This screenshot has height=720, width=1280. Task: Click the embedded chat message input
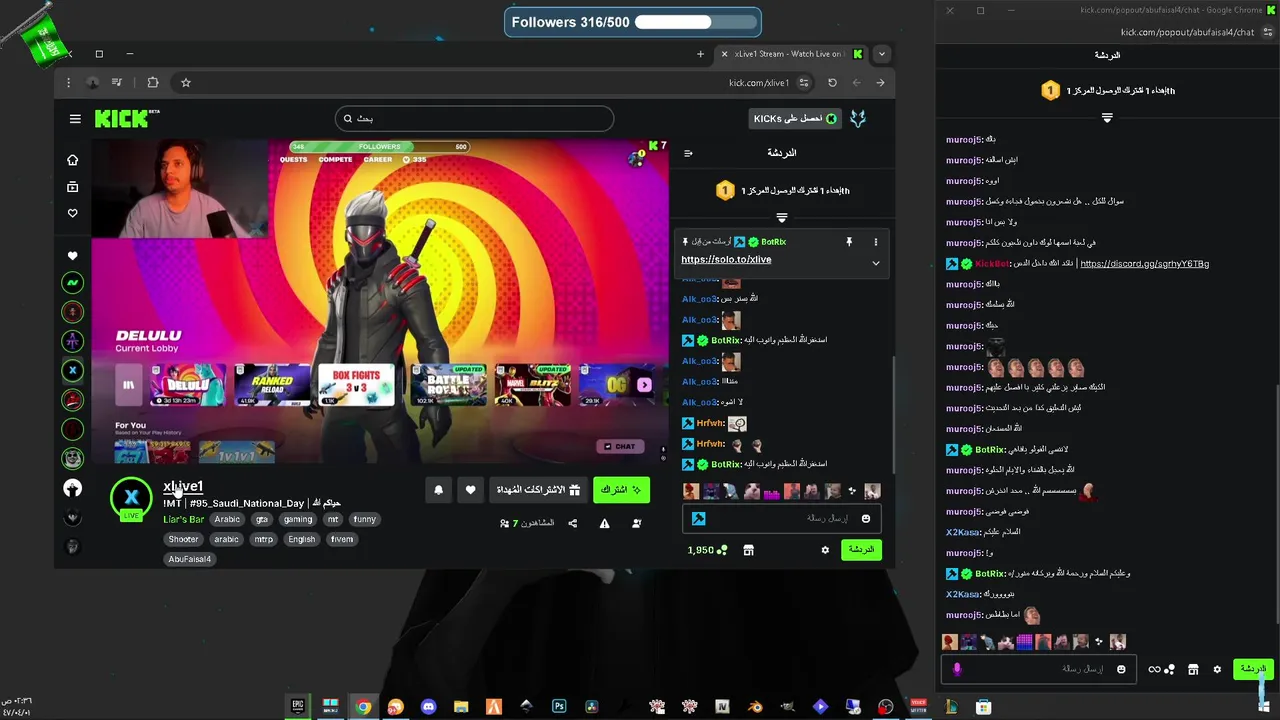click(x=780, y=518)
